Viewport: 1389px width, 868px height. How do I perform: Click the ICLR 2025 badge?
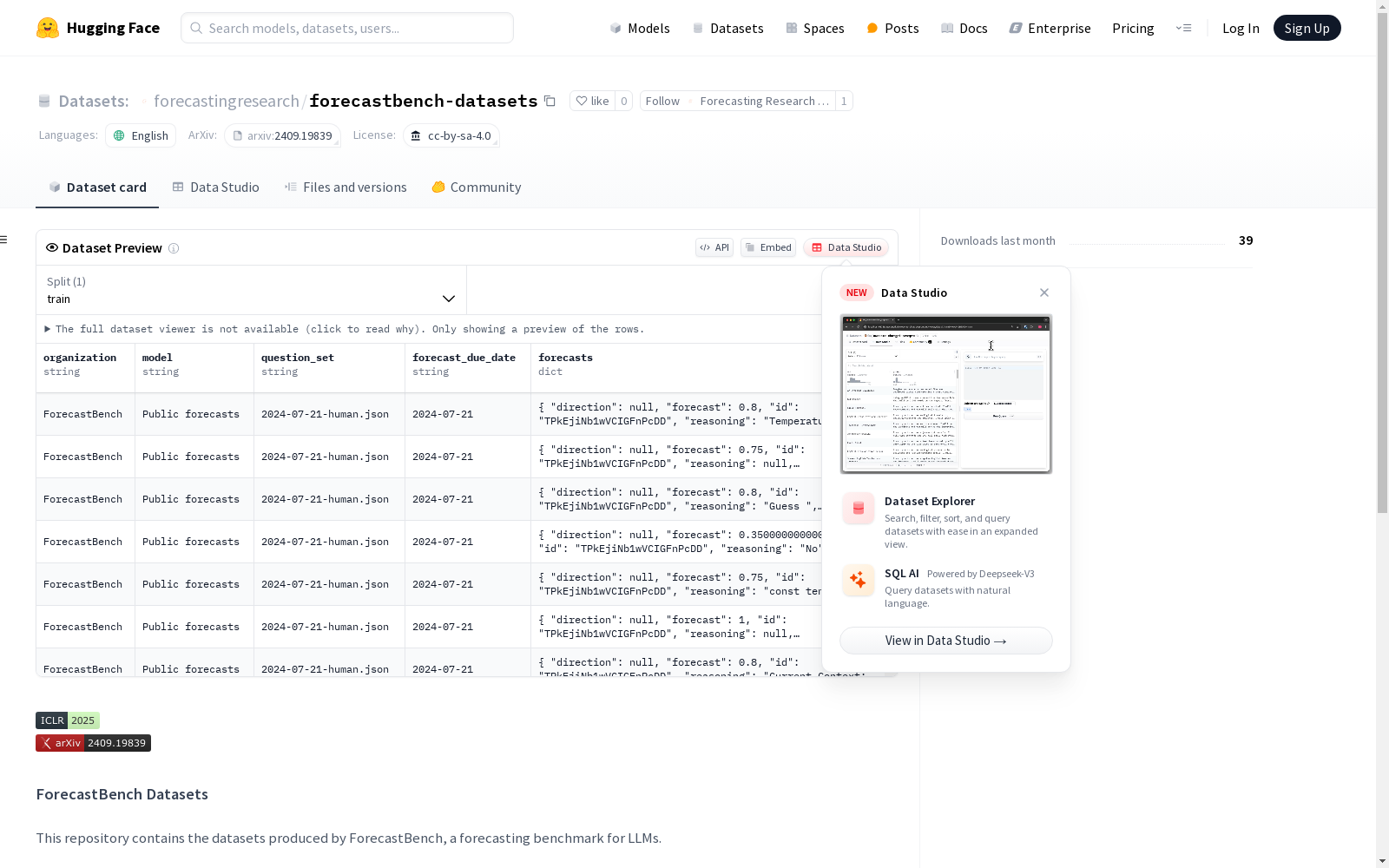tap(68, 720)
